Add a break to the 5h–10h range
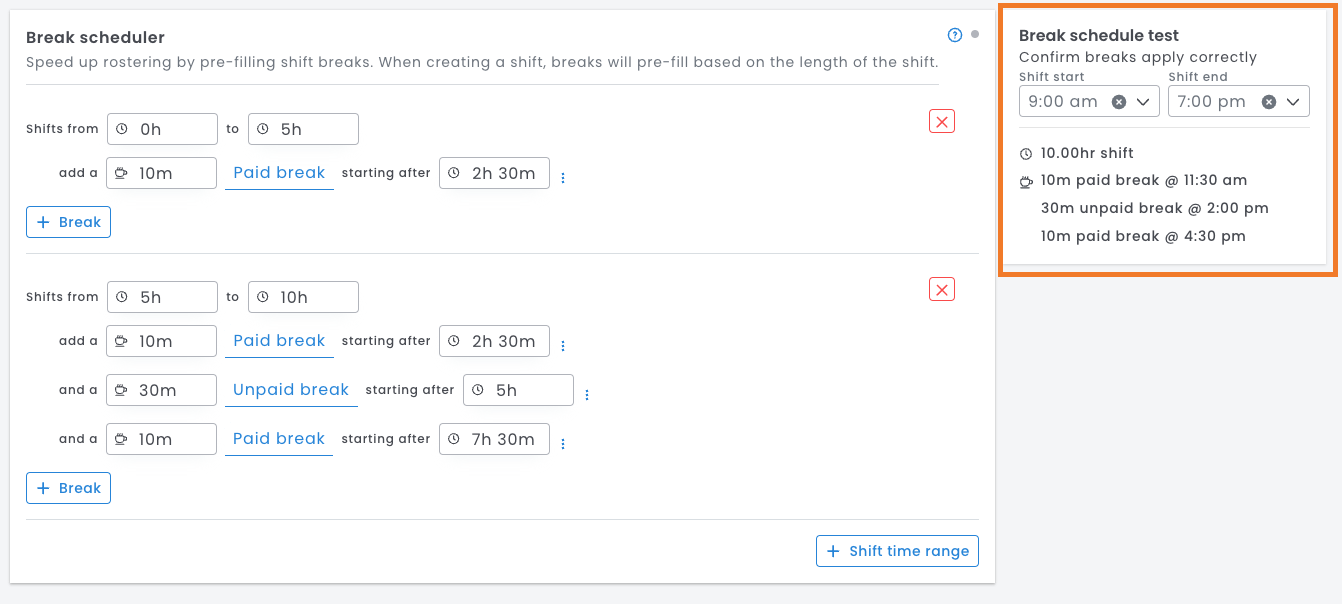The image size is (1342, 604). point(68,488)
